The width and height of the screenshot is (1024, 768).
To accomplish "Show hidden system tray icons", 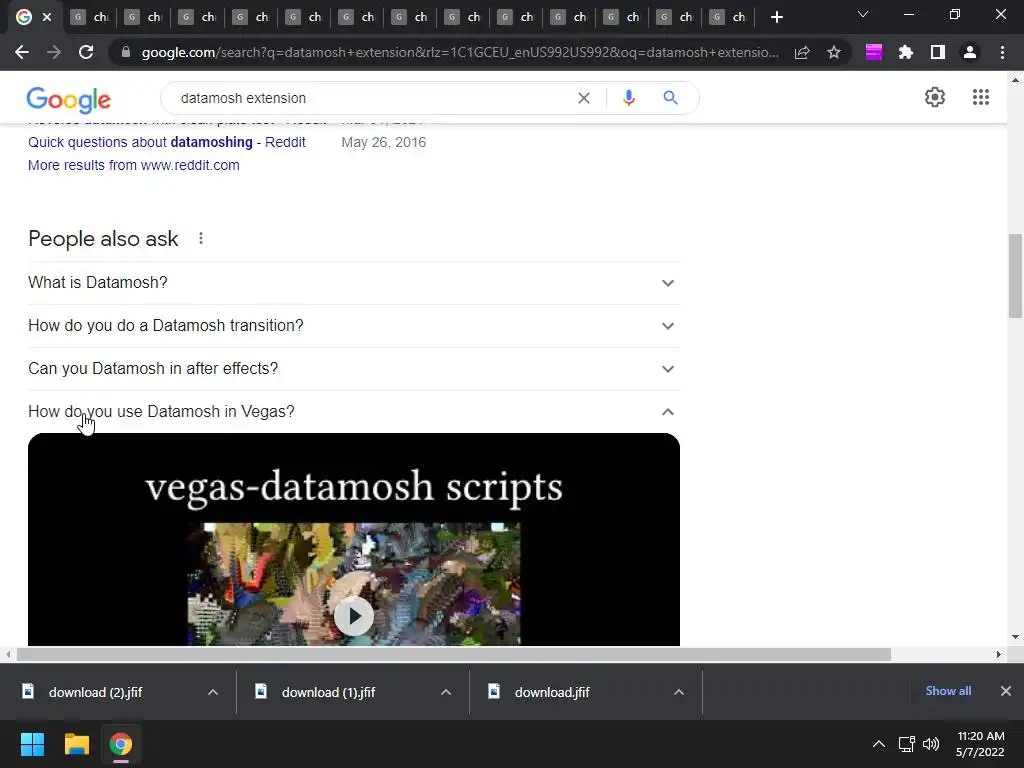I will pos(879,744).
